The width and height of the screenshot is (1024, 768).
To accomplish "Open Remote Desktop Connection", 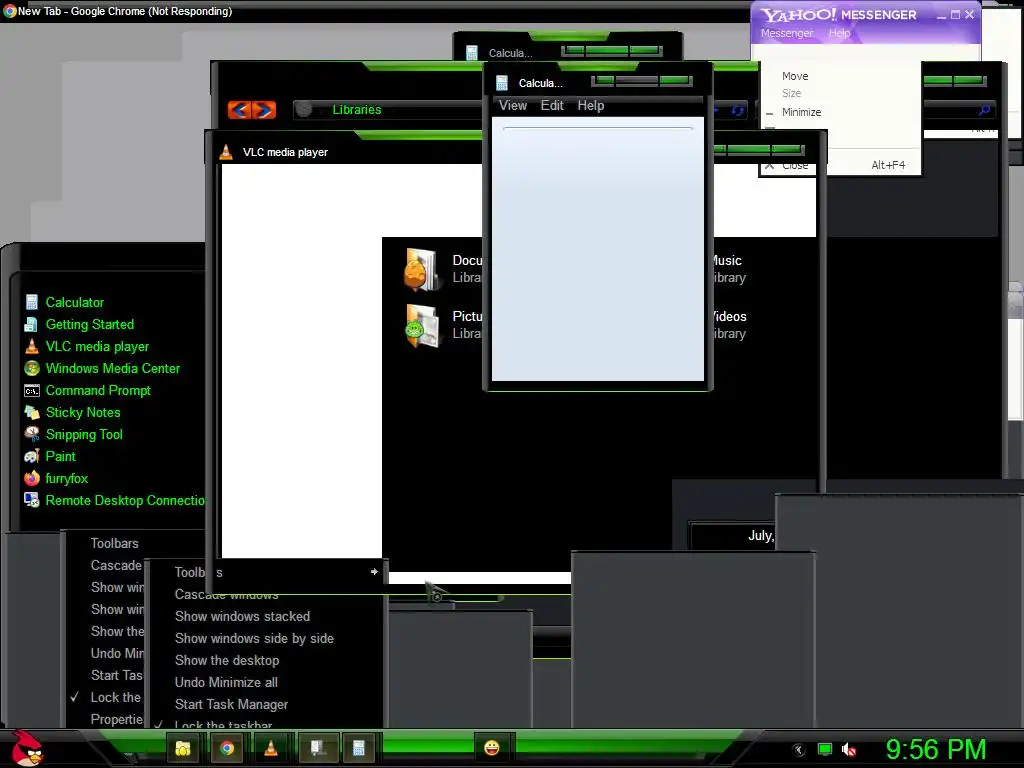I will [x=125, y=500].
